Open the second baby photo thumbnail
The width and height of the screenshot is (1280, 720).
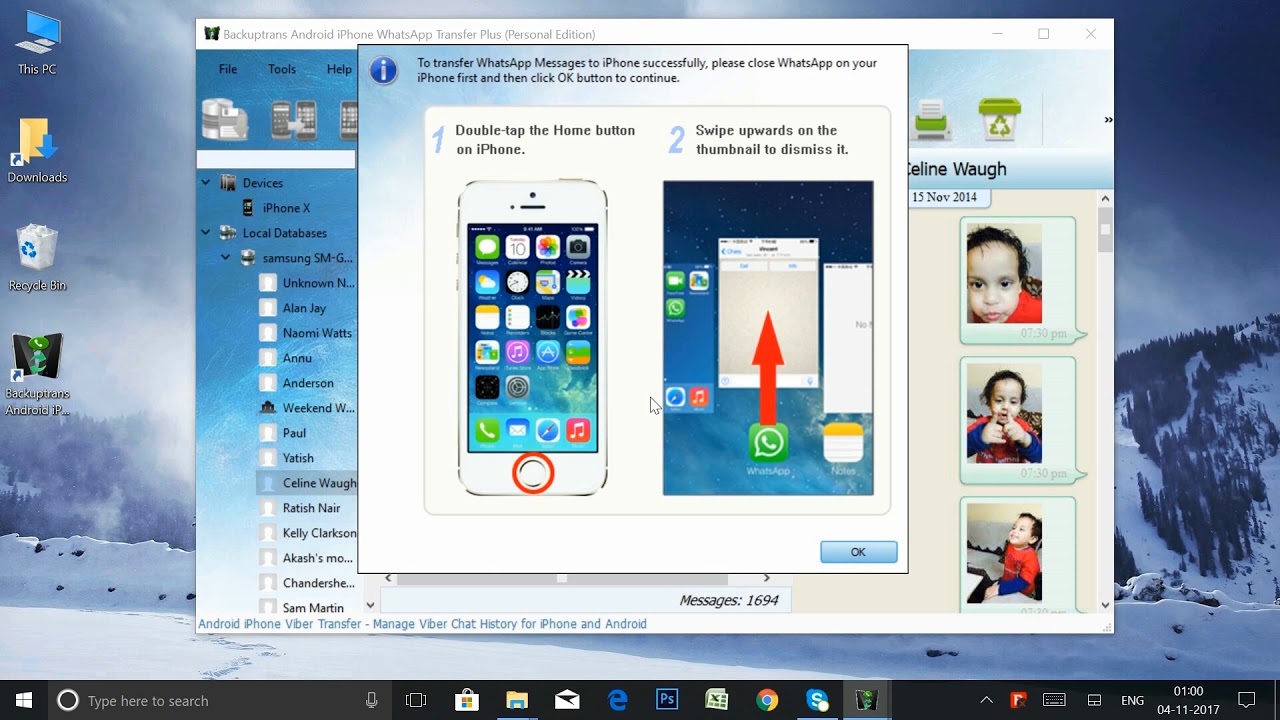1003,413
